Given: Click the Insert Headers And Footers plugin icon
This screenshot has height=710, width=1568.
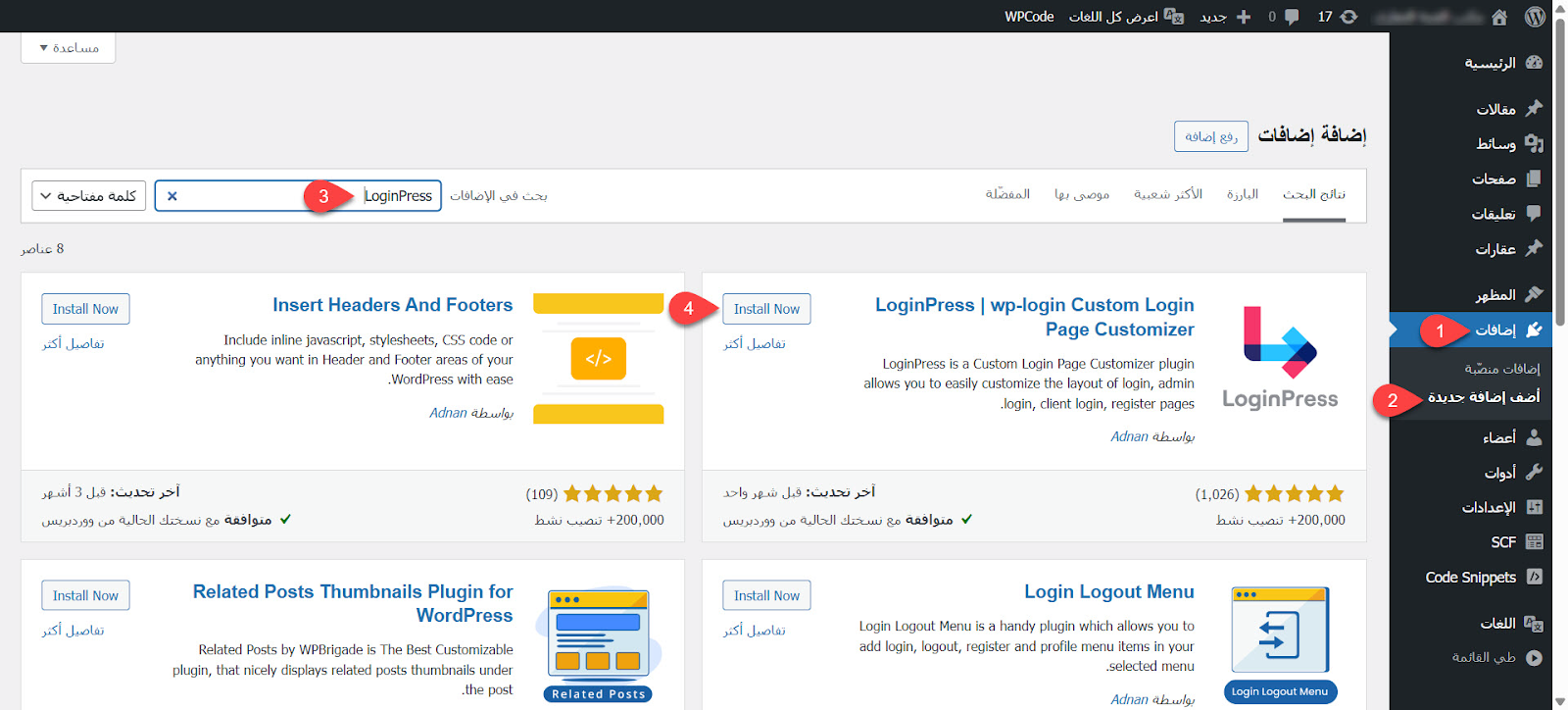Looking at the screenshot, I should 598,358.
